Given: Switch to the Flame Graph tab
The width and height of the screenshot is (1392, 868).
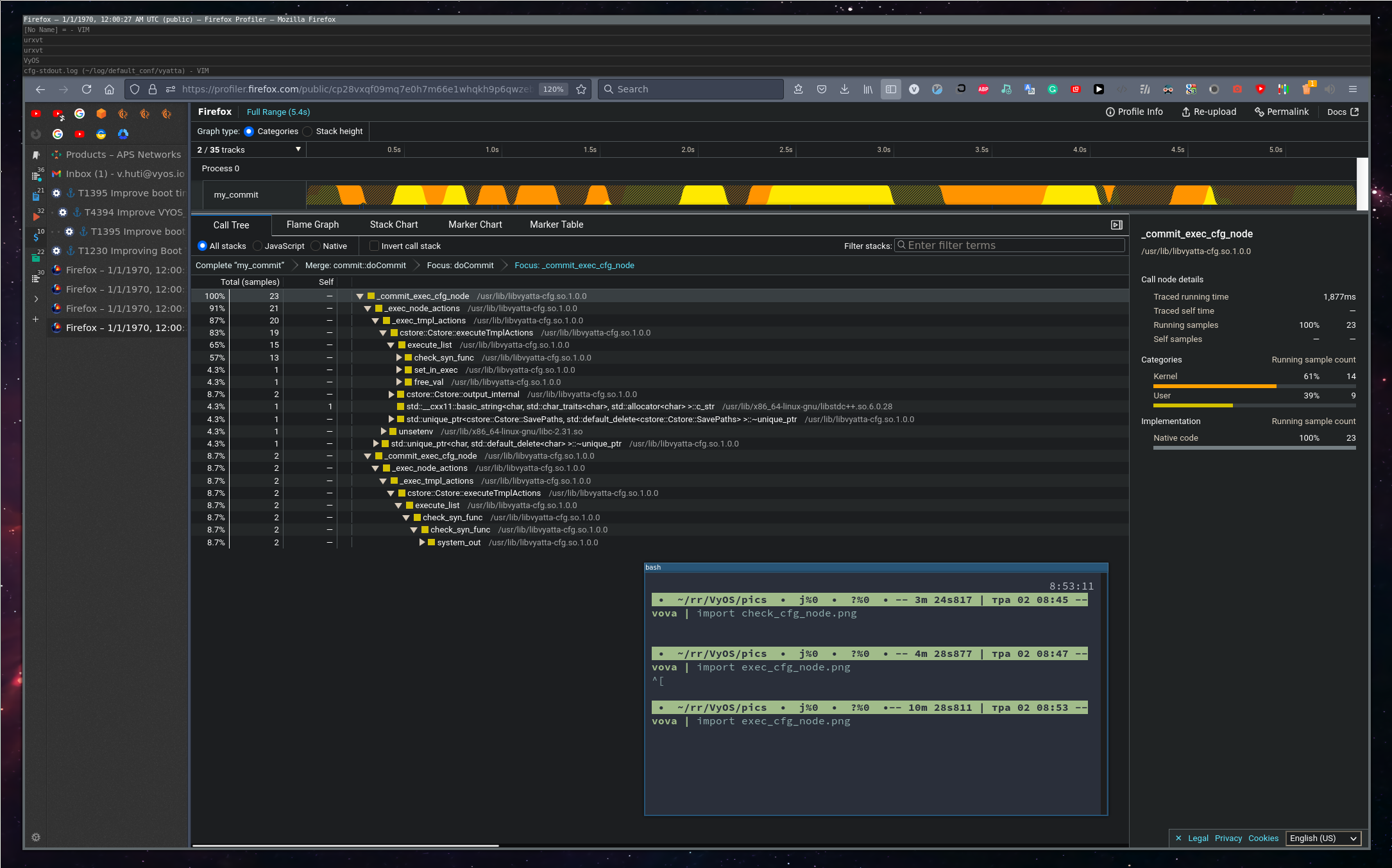Looking at the screenshot, I should (x=312, y=225).
